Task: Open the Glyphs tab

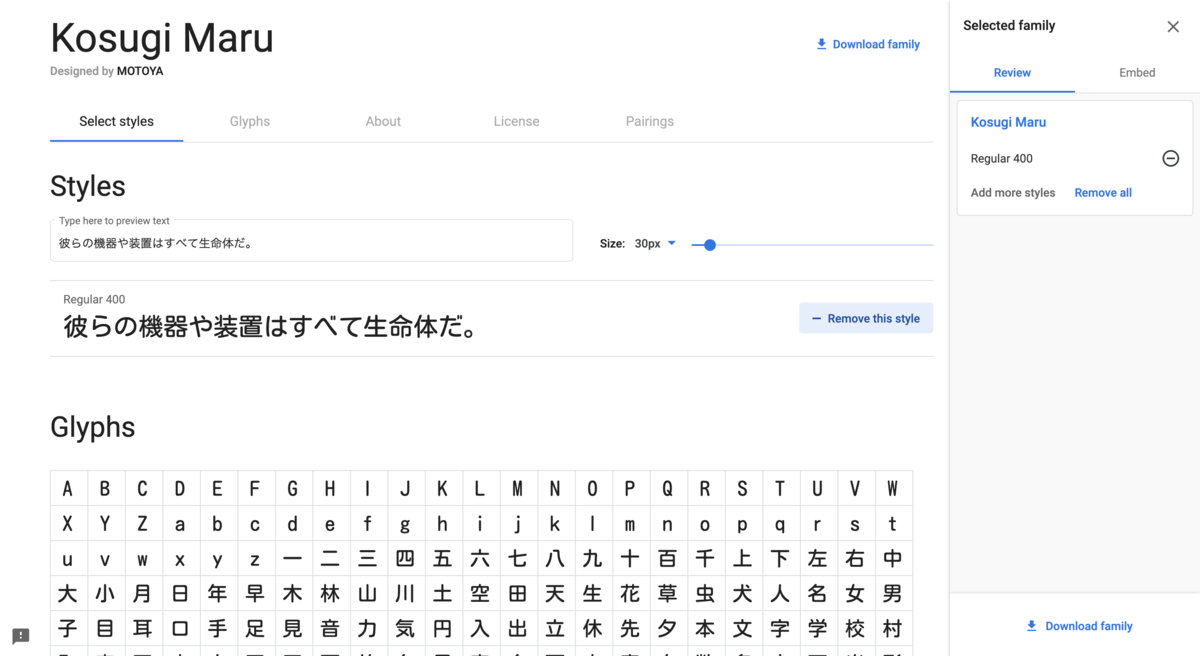Action: (250, 121)
